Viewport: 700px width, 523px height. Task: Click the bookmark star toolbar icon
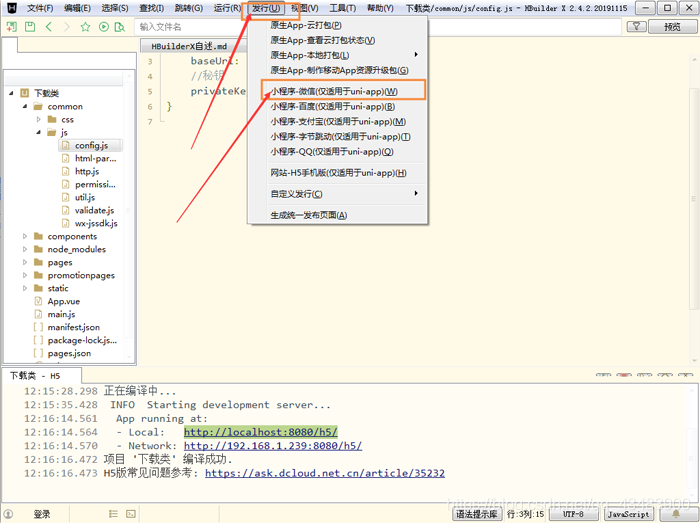pos(85,27)
